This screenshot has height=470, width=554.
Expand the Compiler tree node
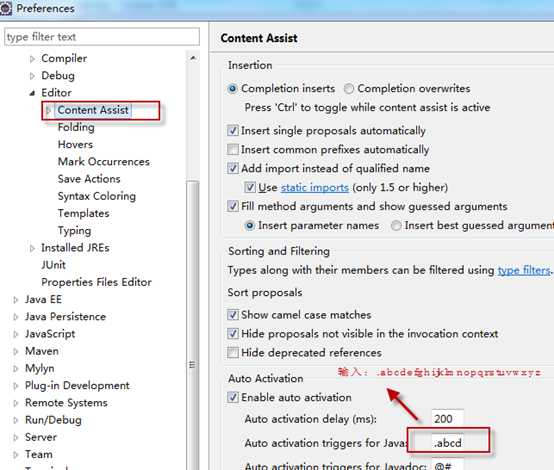pyautogui.click(x=32, y=59)
